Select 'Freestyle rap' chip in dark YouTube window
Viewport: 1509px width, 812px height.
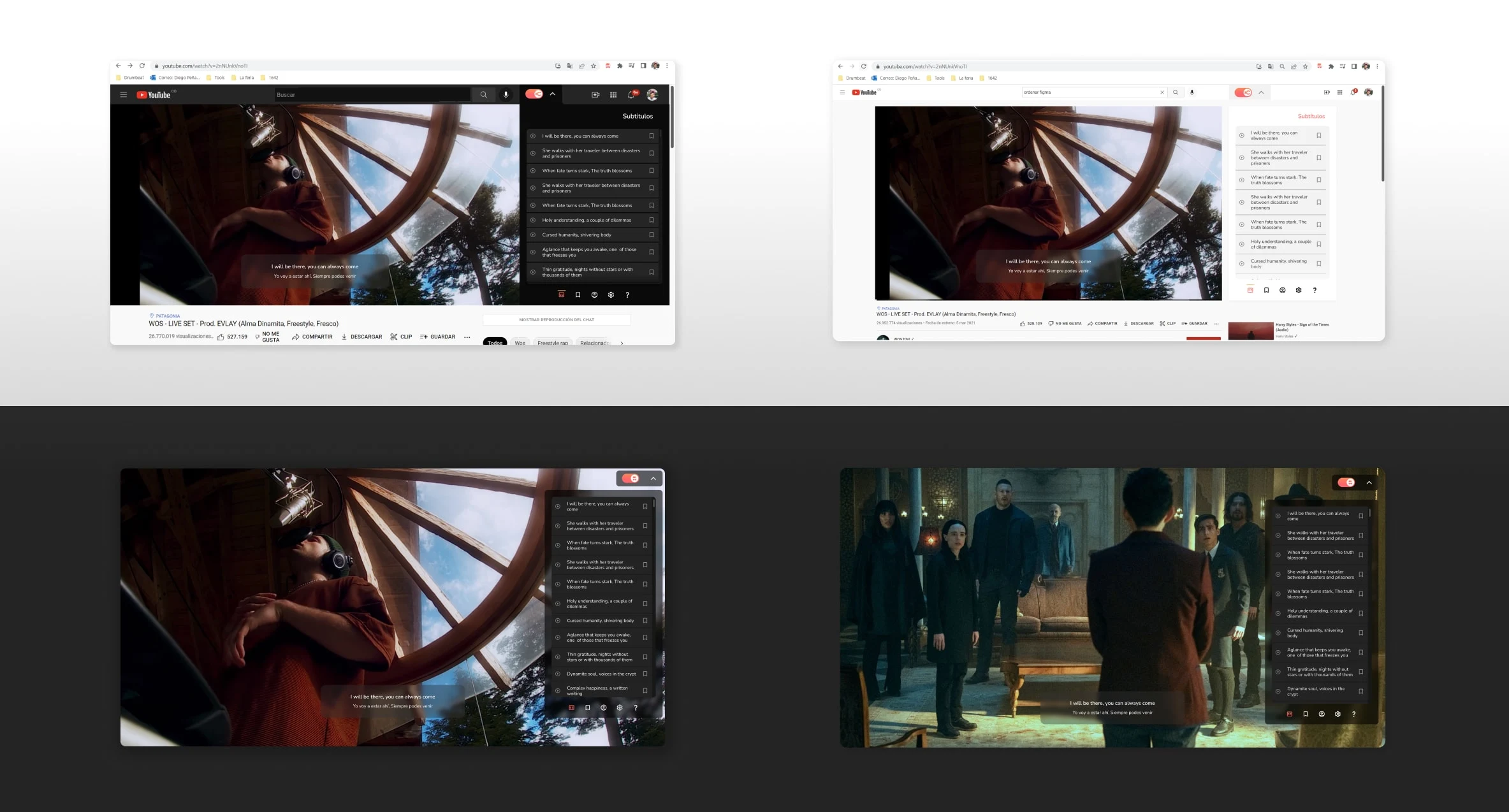pyautogui.click(x=552, y=343)
